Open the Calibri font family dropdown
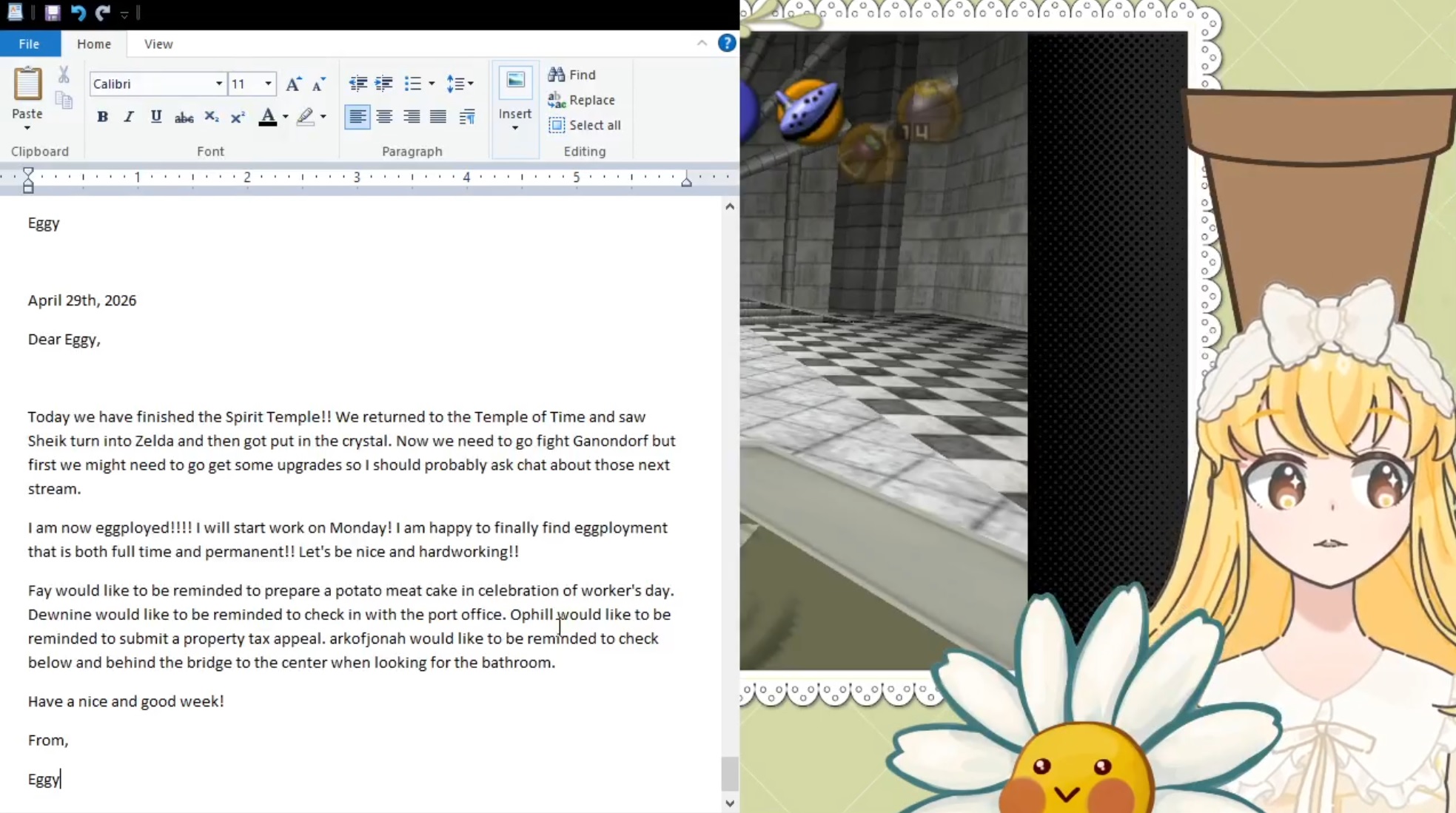The image size is (1456, 813). click(218, 84)
